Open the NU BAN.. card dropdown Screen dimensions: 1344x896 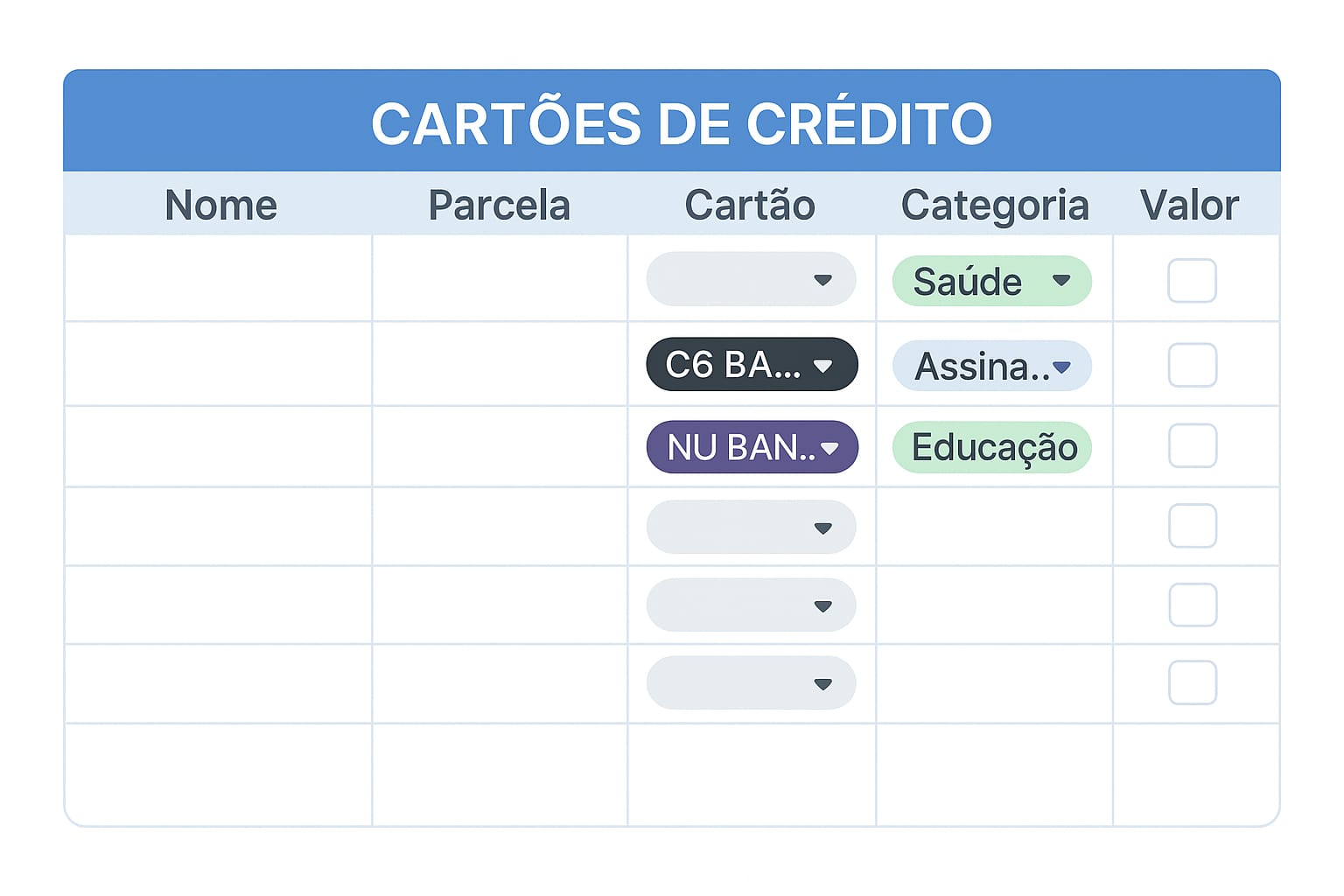[x=752, y=448]
